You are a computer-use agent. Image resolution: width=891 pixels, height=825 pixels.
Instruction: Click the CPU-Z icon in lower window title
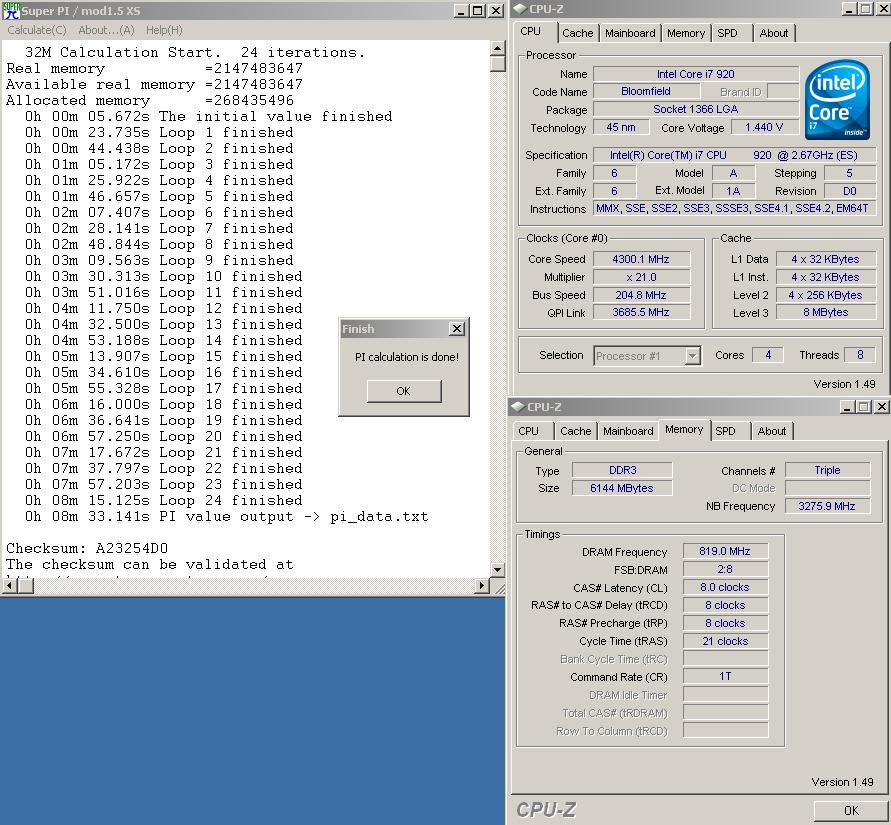[518, 407]
